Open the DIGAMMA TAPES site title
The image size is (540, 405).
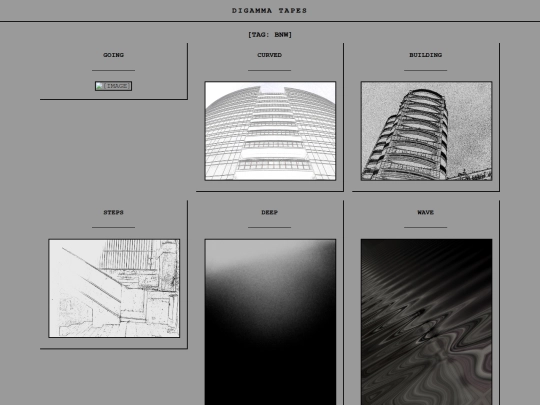pyautogui.click(x=269, y=11)
